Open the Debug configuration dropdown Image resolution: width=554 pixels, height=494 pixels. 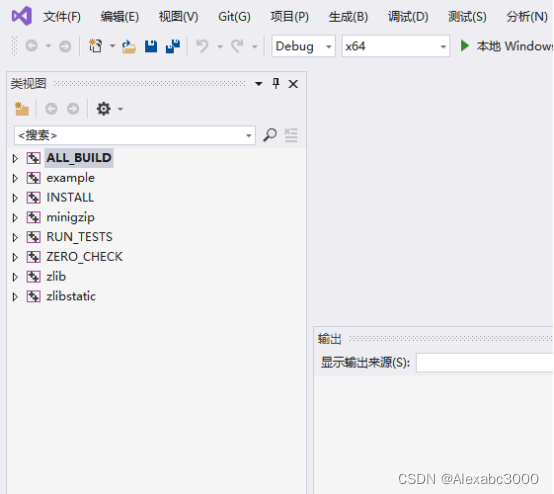303,46
